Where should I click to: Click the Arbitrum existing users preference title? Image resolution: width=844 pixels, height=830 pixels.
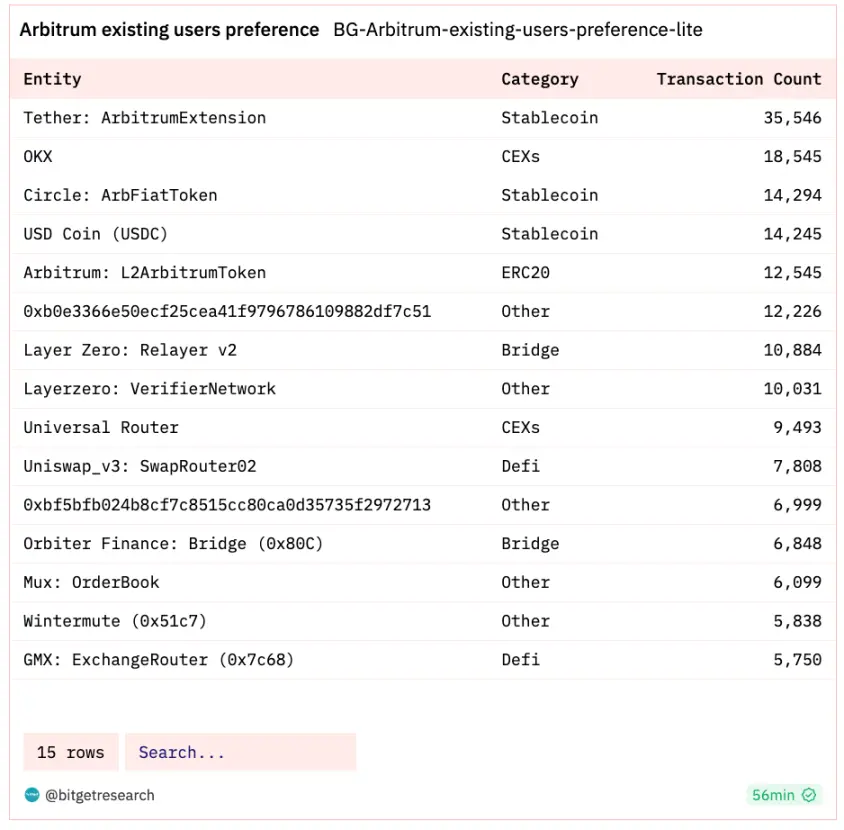(x=169, y=30)
